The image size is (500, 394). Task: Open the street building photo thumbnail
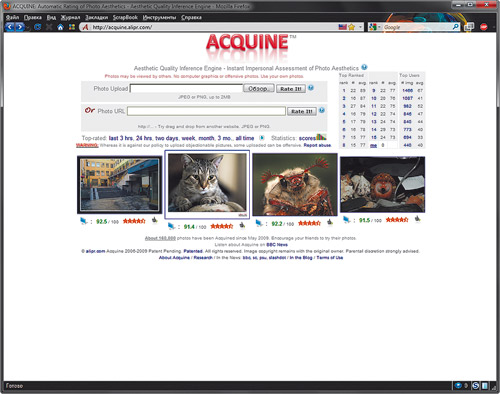120,185
